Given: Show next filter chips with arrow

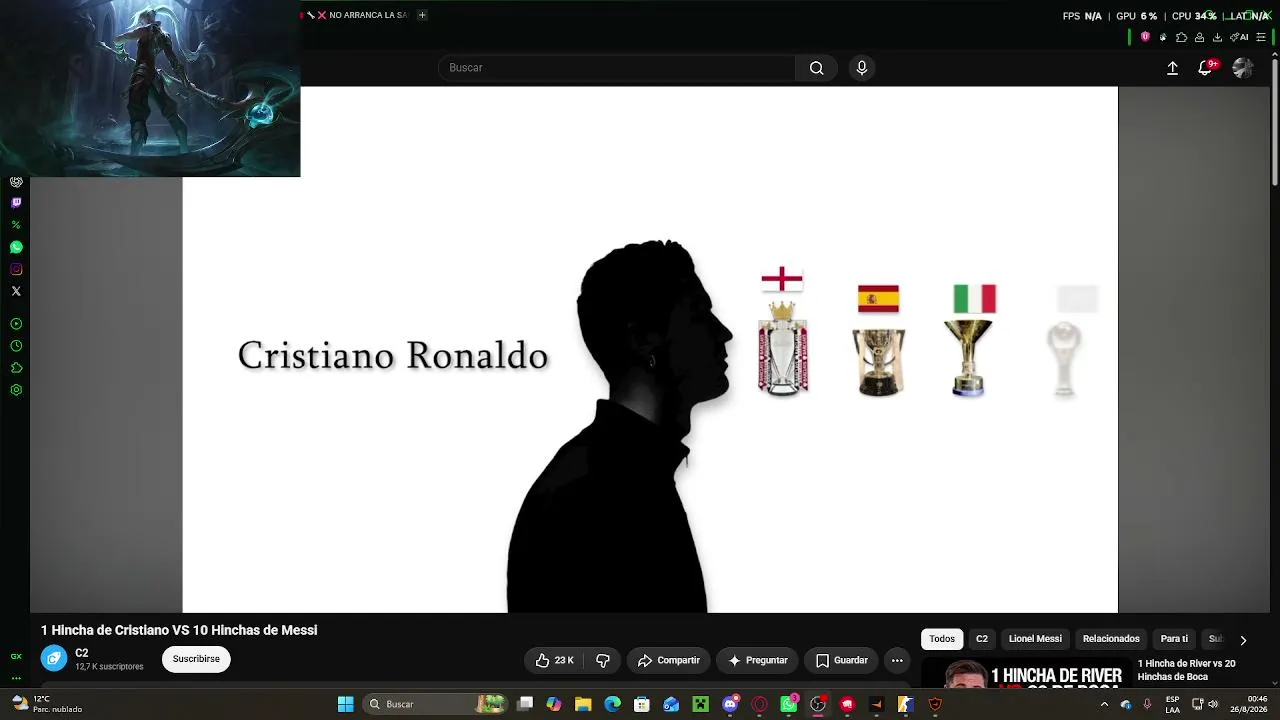Looking at the screenshot, I should point(1243,640).
